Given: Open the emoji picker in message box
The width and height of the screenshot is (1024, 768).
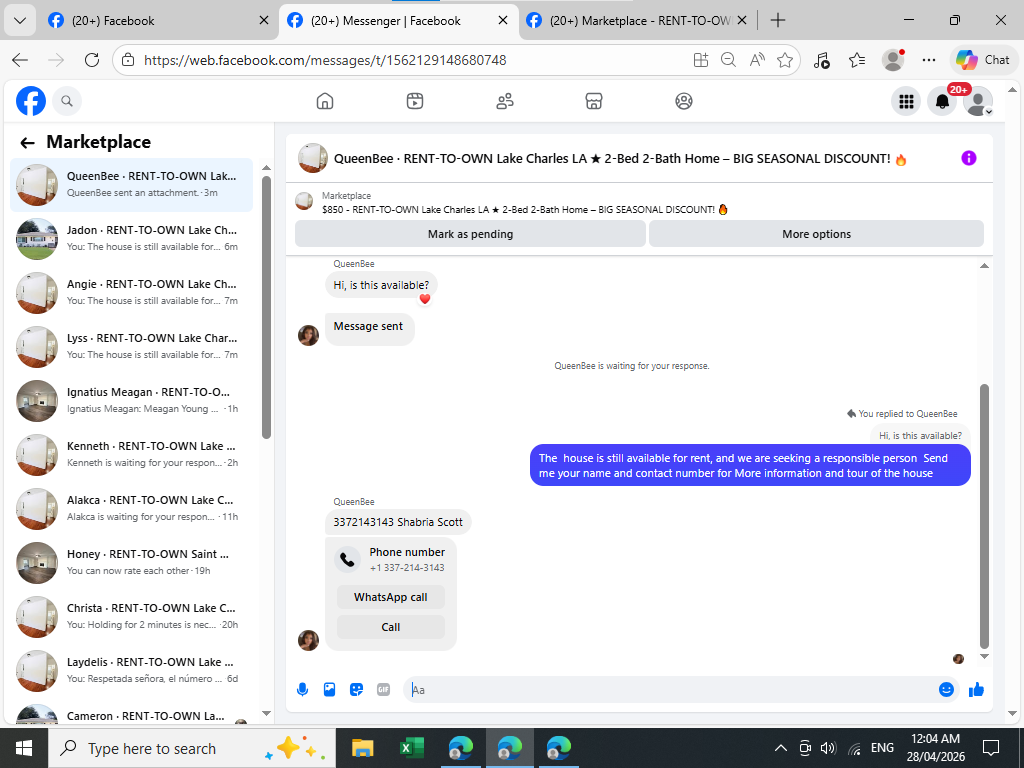Looking at the screenshot, I should point(946,689).
